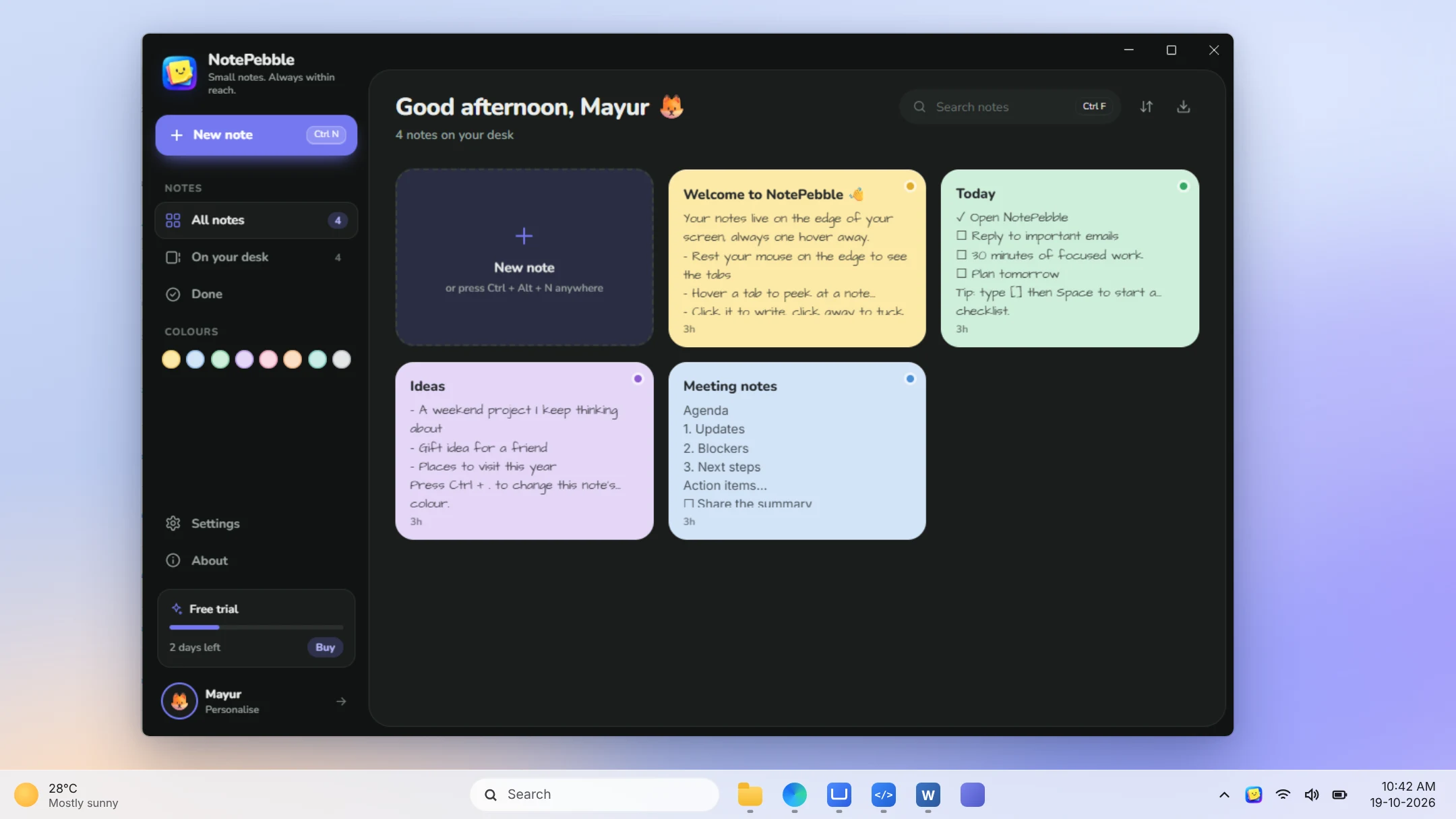
Task: Filter by the pink colour swatch
Action: (268, 359)
